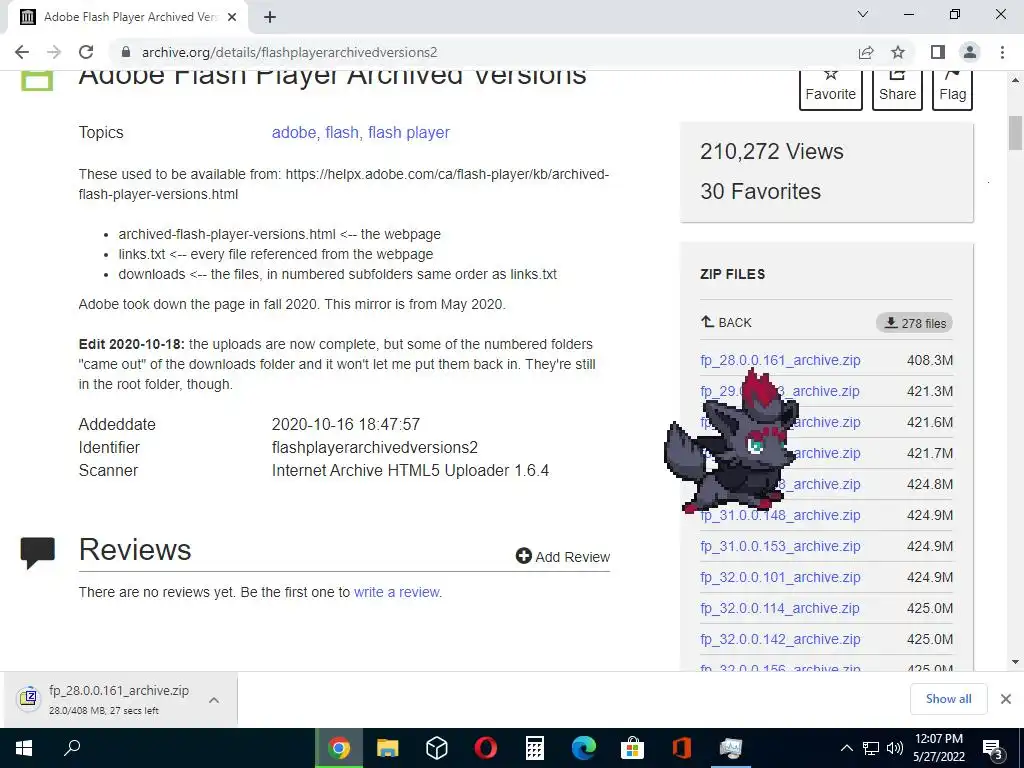This screenshot has width=1024, height=768.
Task: Click the 408.3M file size
Action: point(929,360)
